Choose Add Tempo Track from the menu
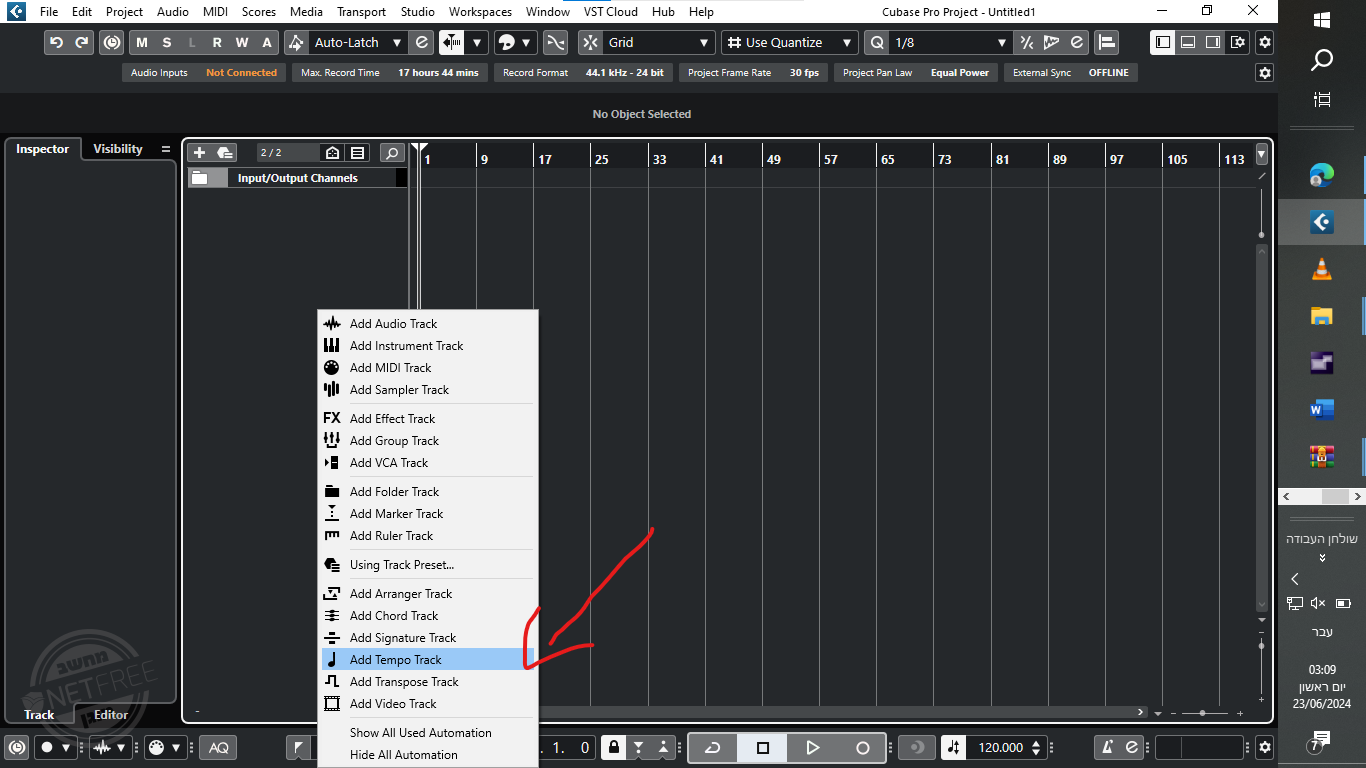 tap(428, 660)
